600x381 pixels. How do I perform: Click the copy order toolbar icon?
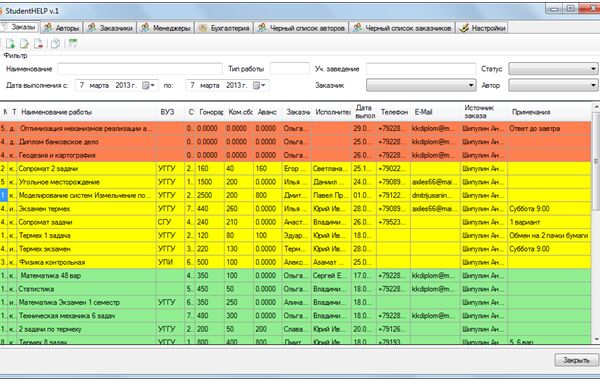55,44
